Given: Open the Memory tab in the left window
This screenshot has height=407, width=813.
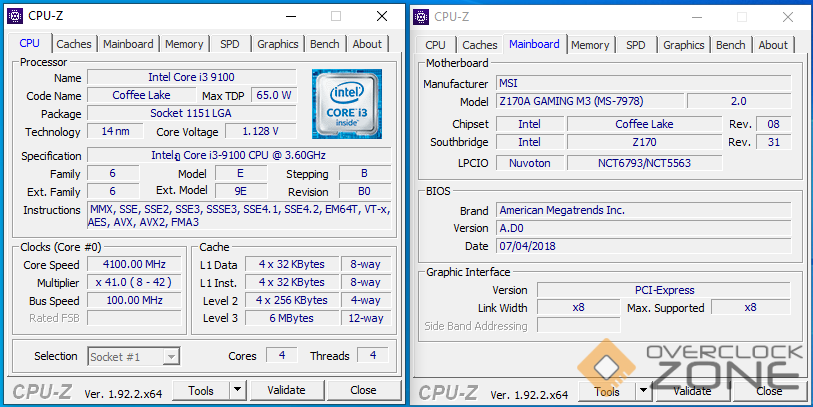Looking at the screenshot, I should (x=184, y=44).
